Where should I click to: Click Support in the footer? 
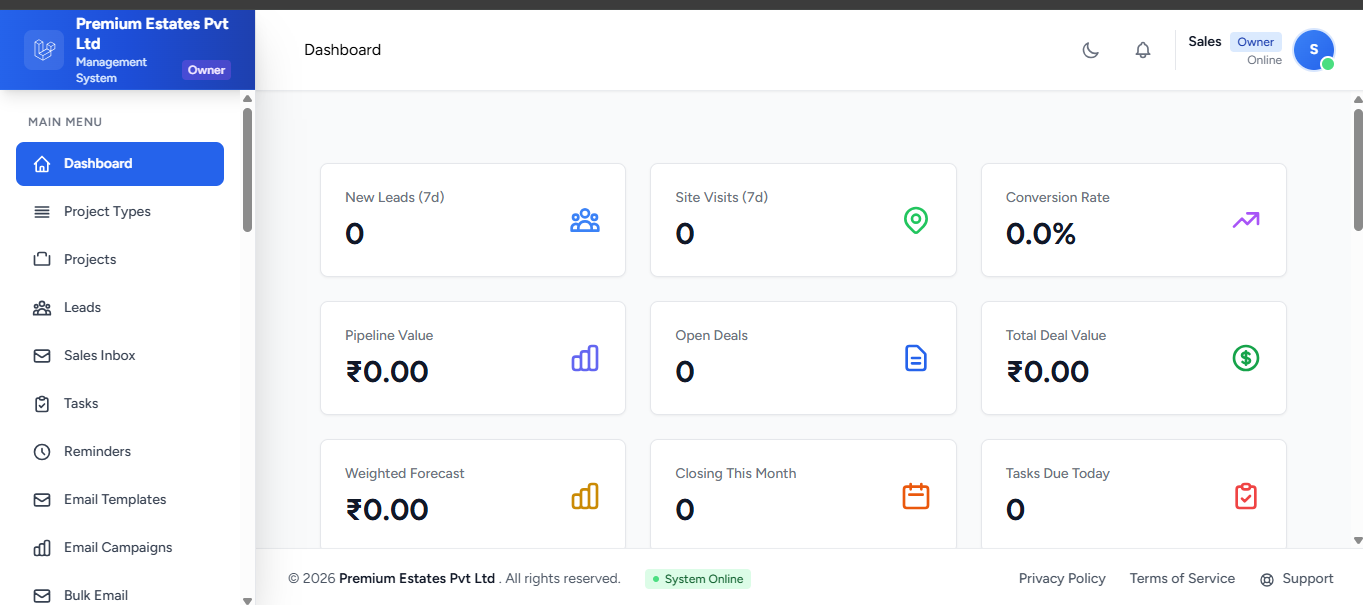pyautogui.click(x=1297, y=578)
